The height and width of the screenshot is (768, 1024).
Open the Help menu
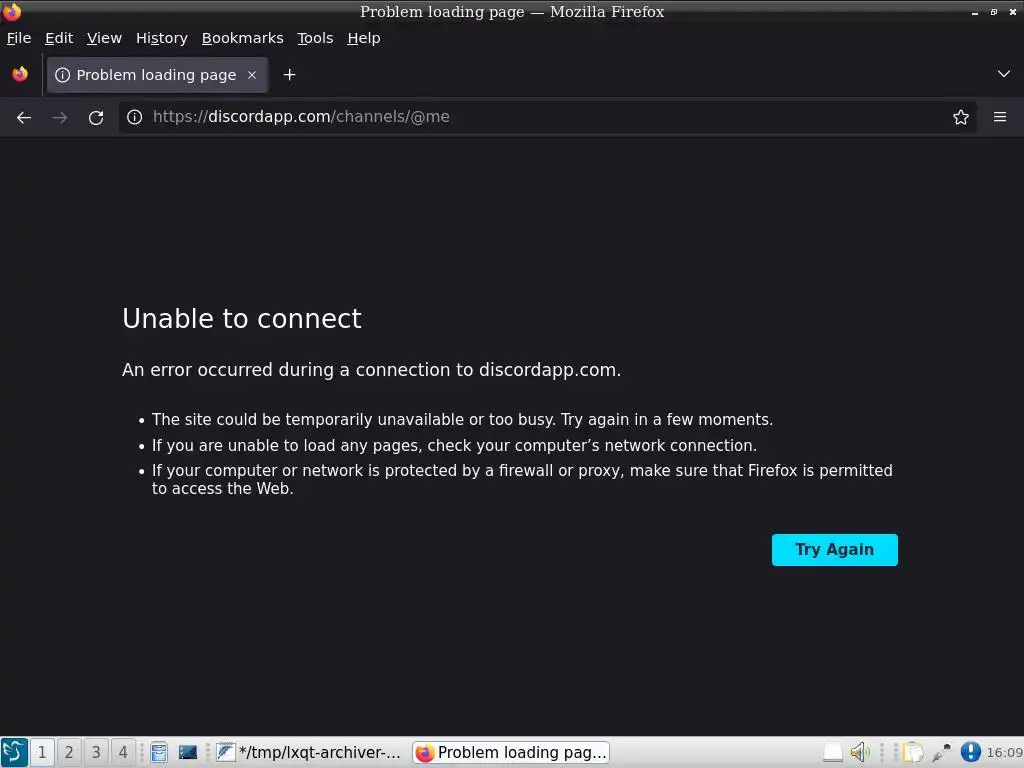click(x=364, y=38)
